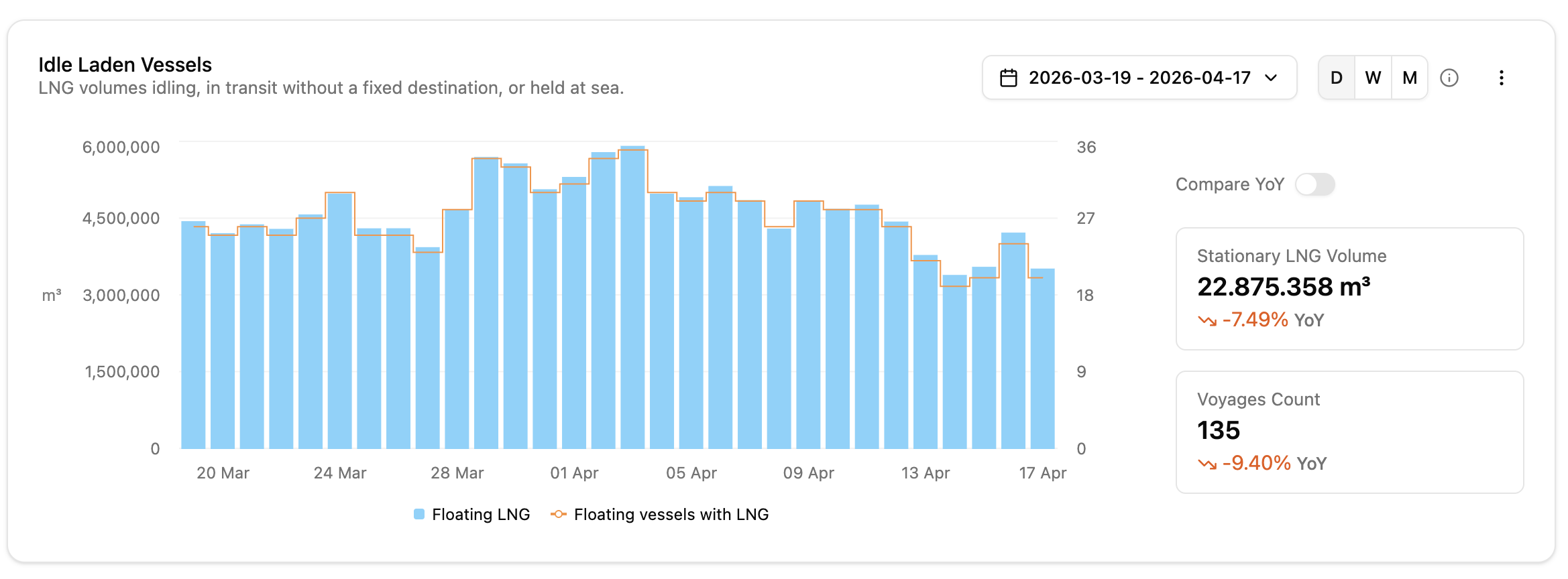This screenshot has width=1568, height=579.
Task: Click the Voyages Count card
Action: [x=1349, y=432]
